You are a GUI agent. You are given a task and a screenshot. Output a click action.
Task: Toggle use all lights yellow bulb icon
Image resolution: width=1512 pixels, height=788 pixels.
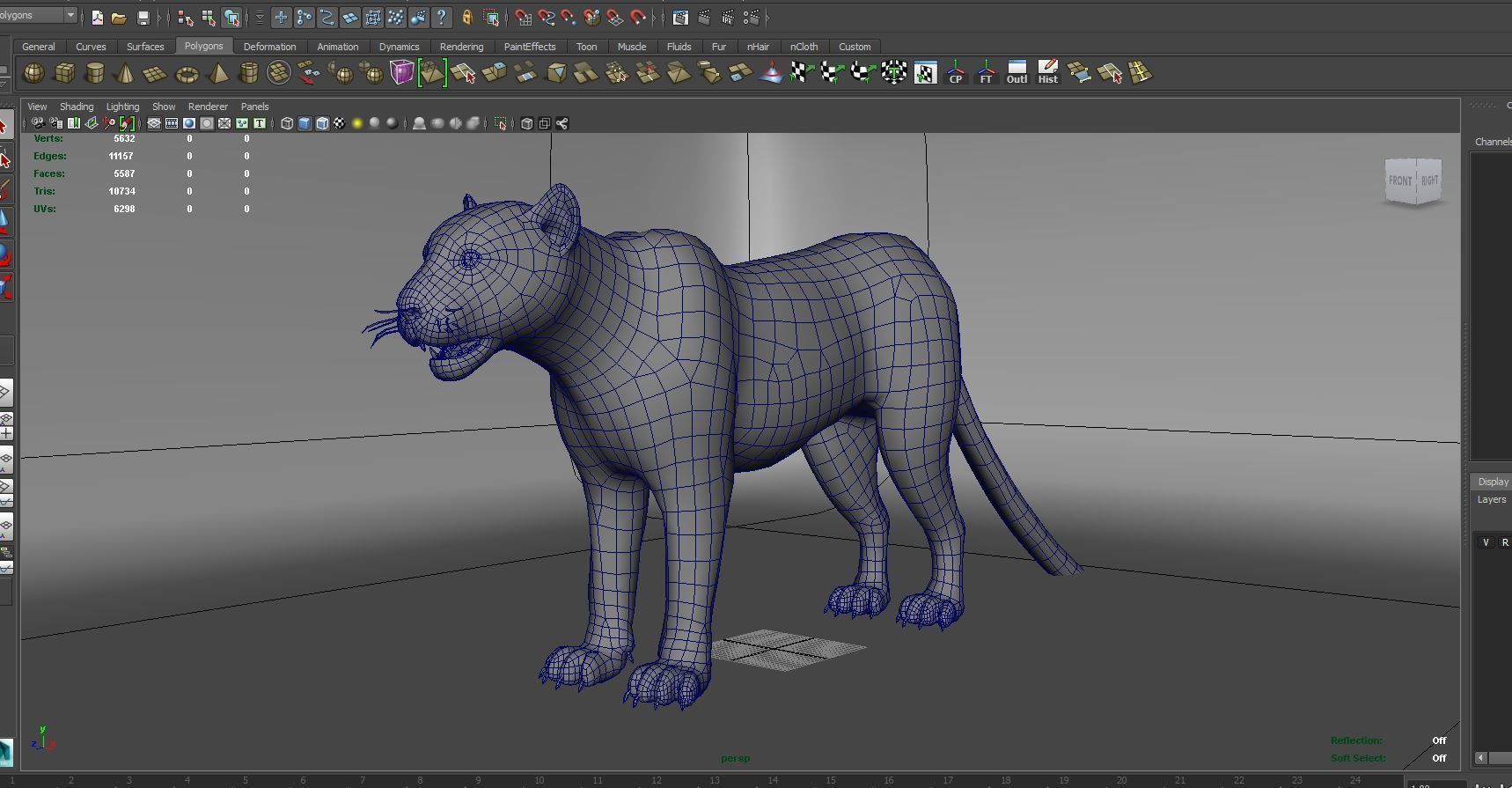pos(357,123)
